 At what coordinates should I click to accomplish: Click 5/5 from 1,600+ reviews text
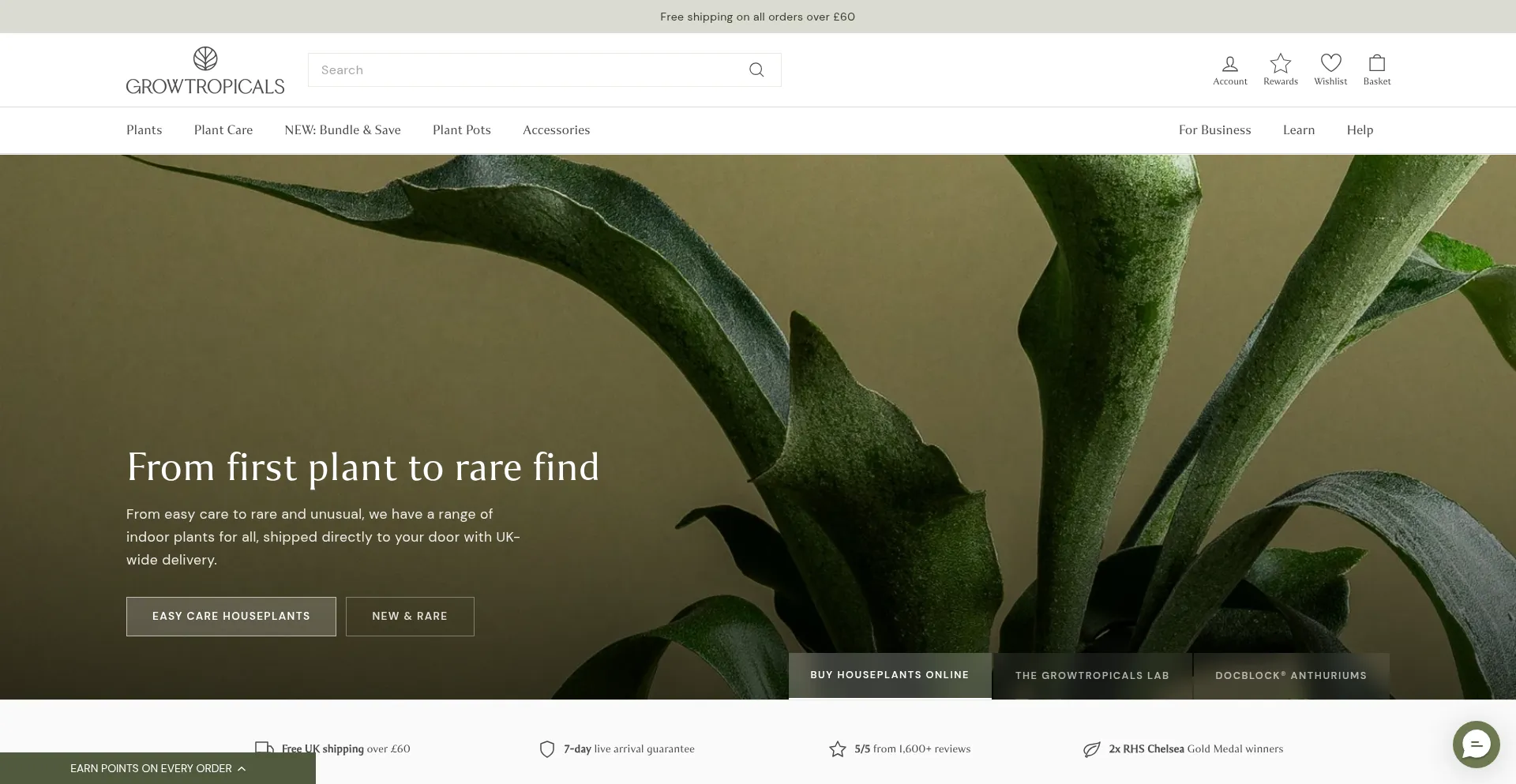(912, 749)
